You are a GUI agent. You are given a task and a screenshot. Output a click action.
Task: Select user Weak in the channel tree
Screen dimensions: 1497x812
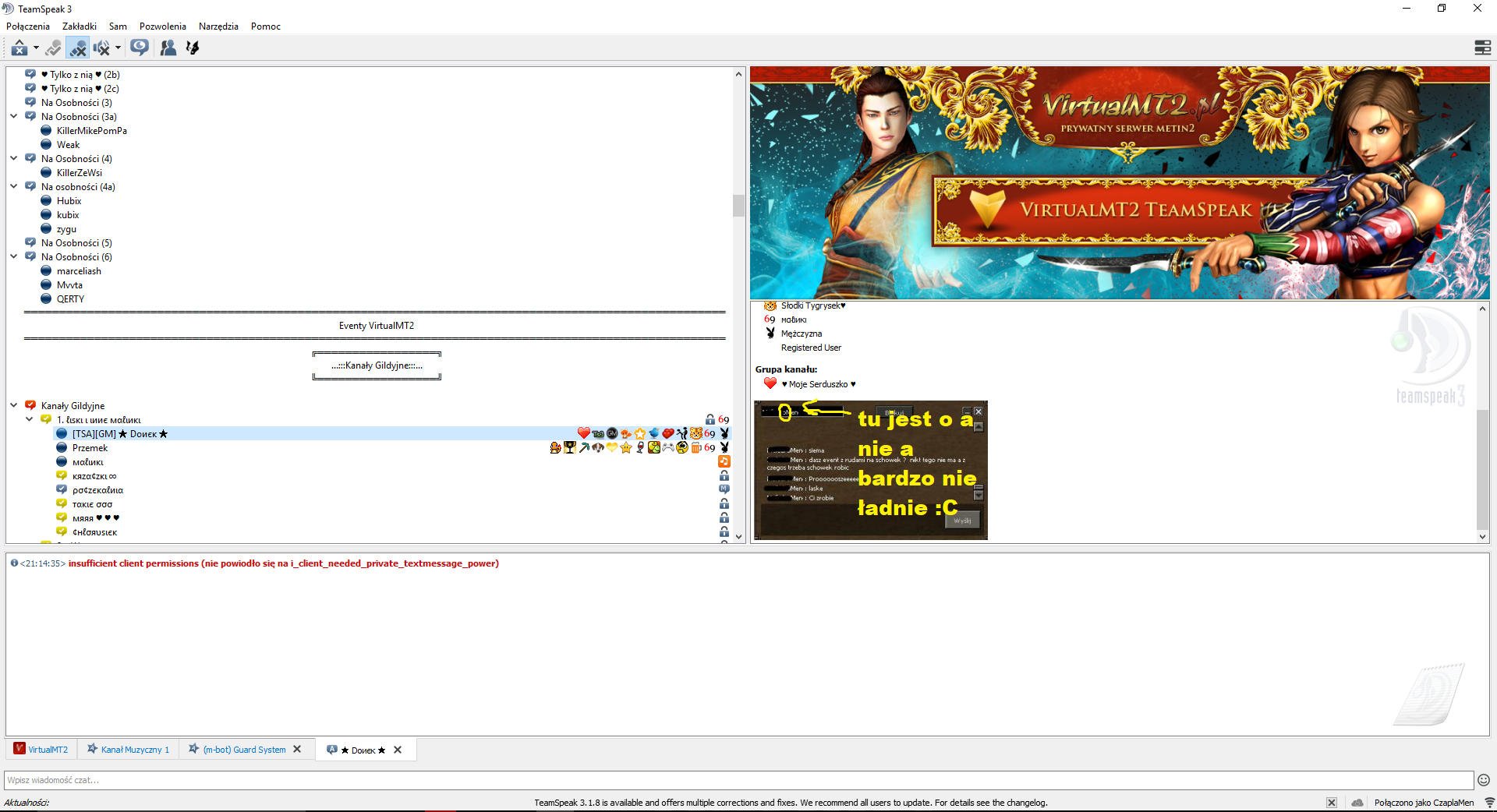pyautogui.click(x=68, y=145)
